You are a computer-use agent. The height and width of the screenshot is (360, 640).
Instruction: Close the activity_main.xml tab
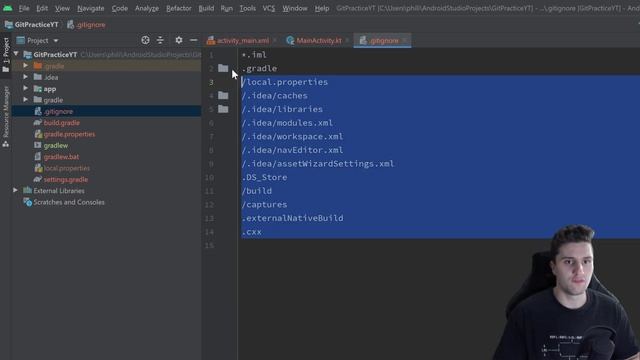point(275,40)
